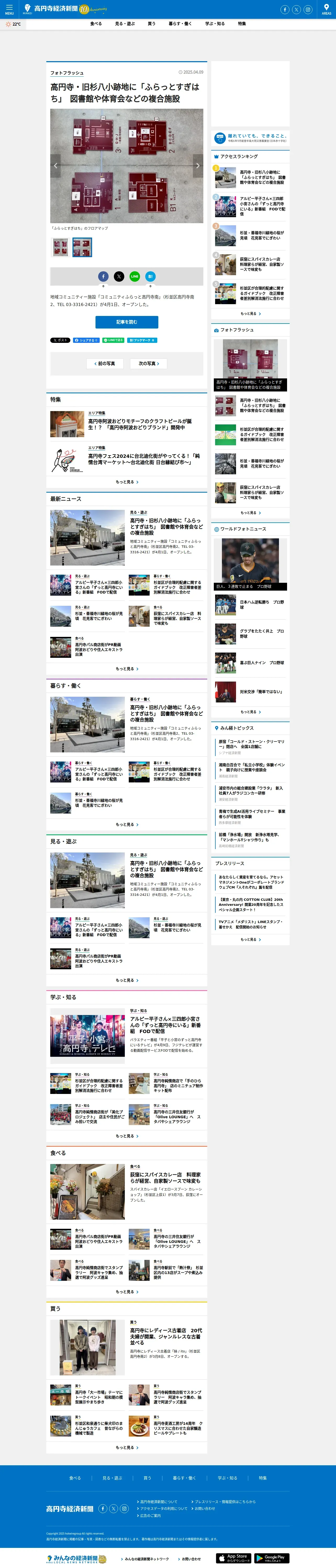This screenshot has width=336, height=1568.
Task: Select the second highlighted floor map thumbnail
Action: point(82,247)
